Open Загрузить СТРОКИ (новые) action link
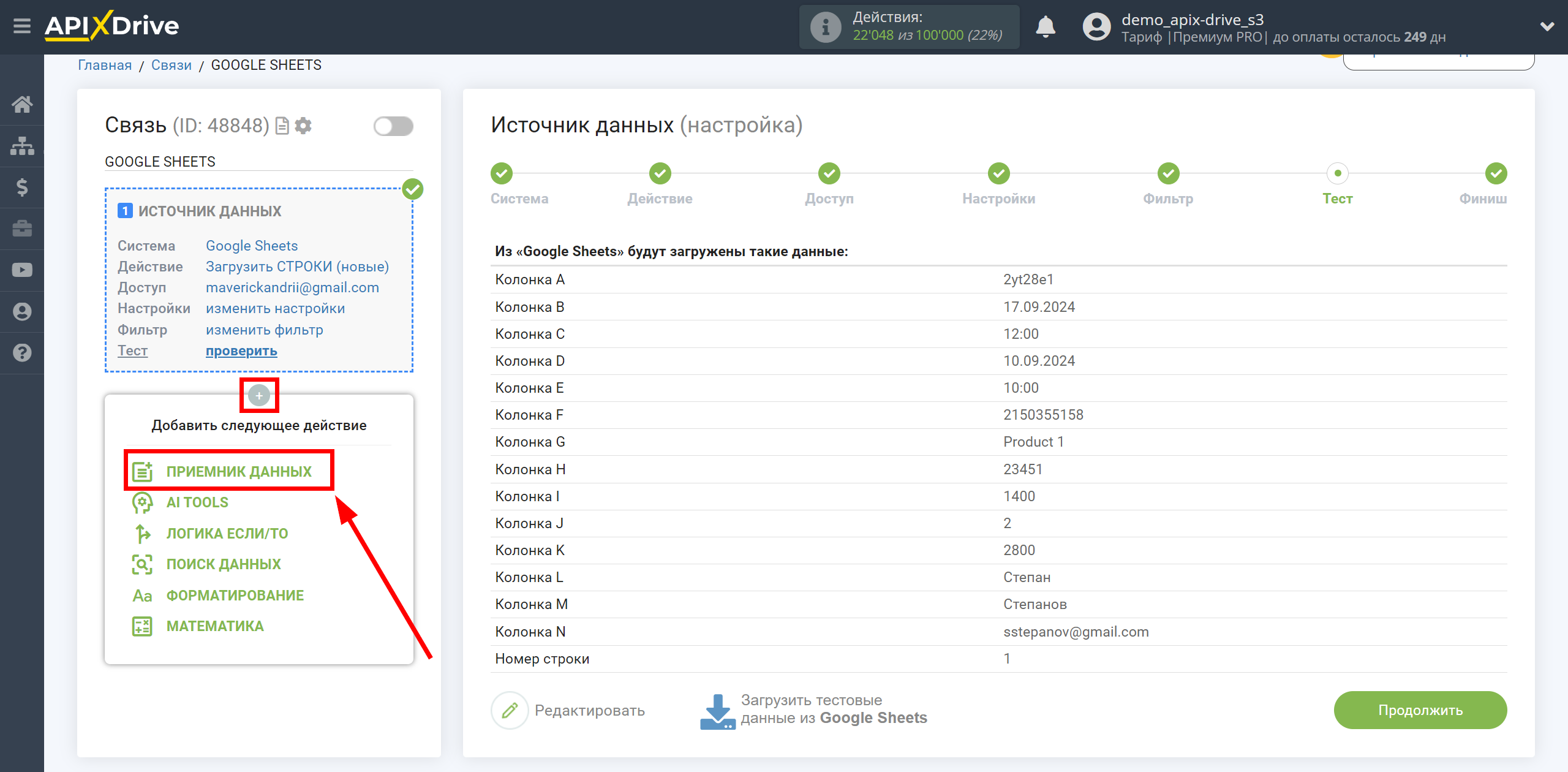Image resolution: width=1568 pixels, height=772 pixels. (297, 267)
